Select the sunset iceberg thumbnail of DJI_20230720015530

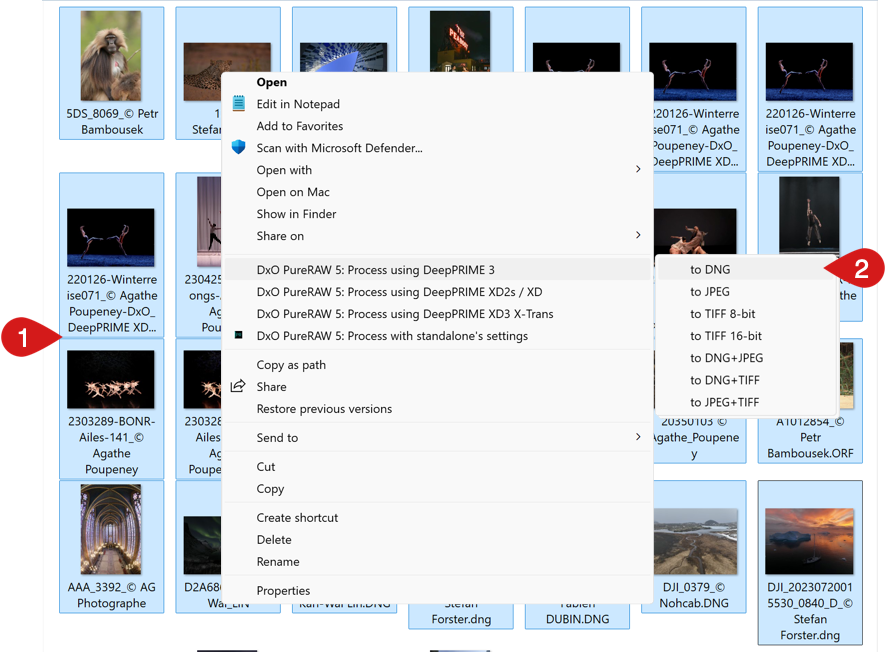click(810, 541)
